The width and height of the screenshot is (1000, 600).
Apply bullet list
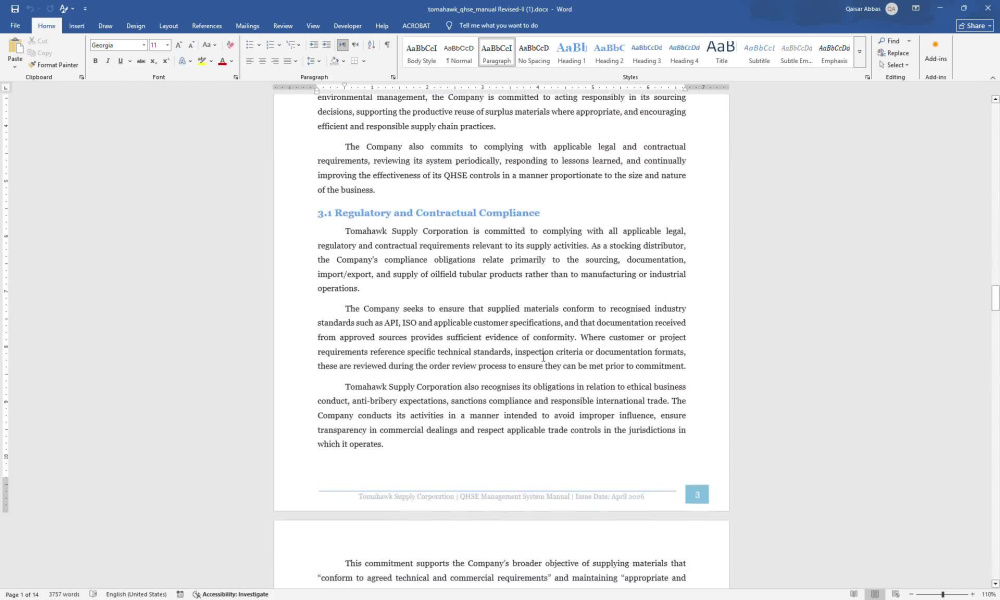pyautogui.click(x=250, y=45)
